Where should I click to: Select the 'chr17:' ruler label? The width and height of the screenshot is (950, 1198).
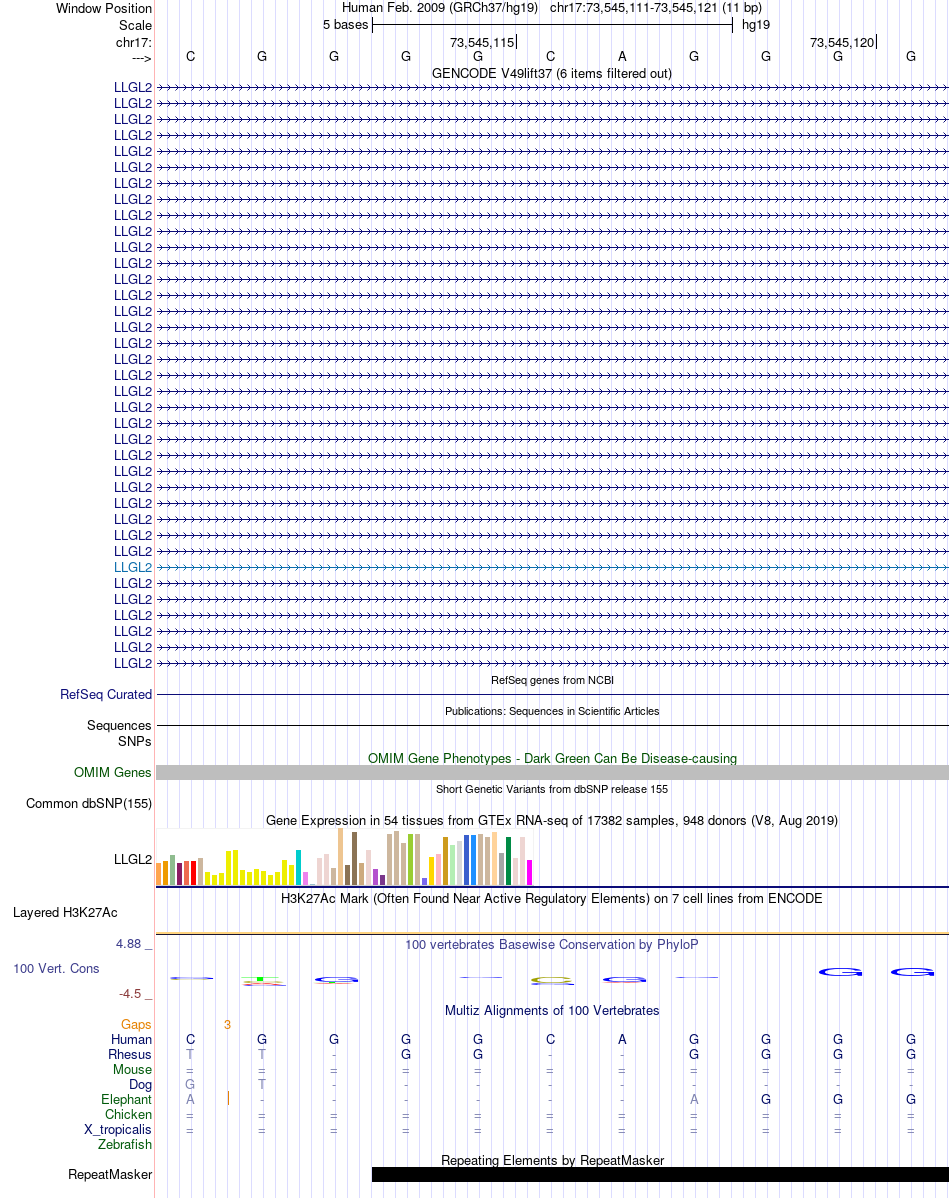(134, 42)
